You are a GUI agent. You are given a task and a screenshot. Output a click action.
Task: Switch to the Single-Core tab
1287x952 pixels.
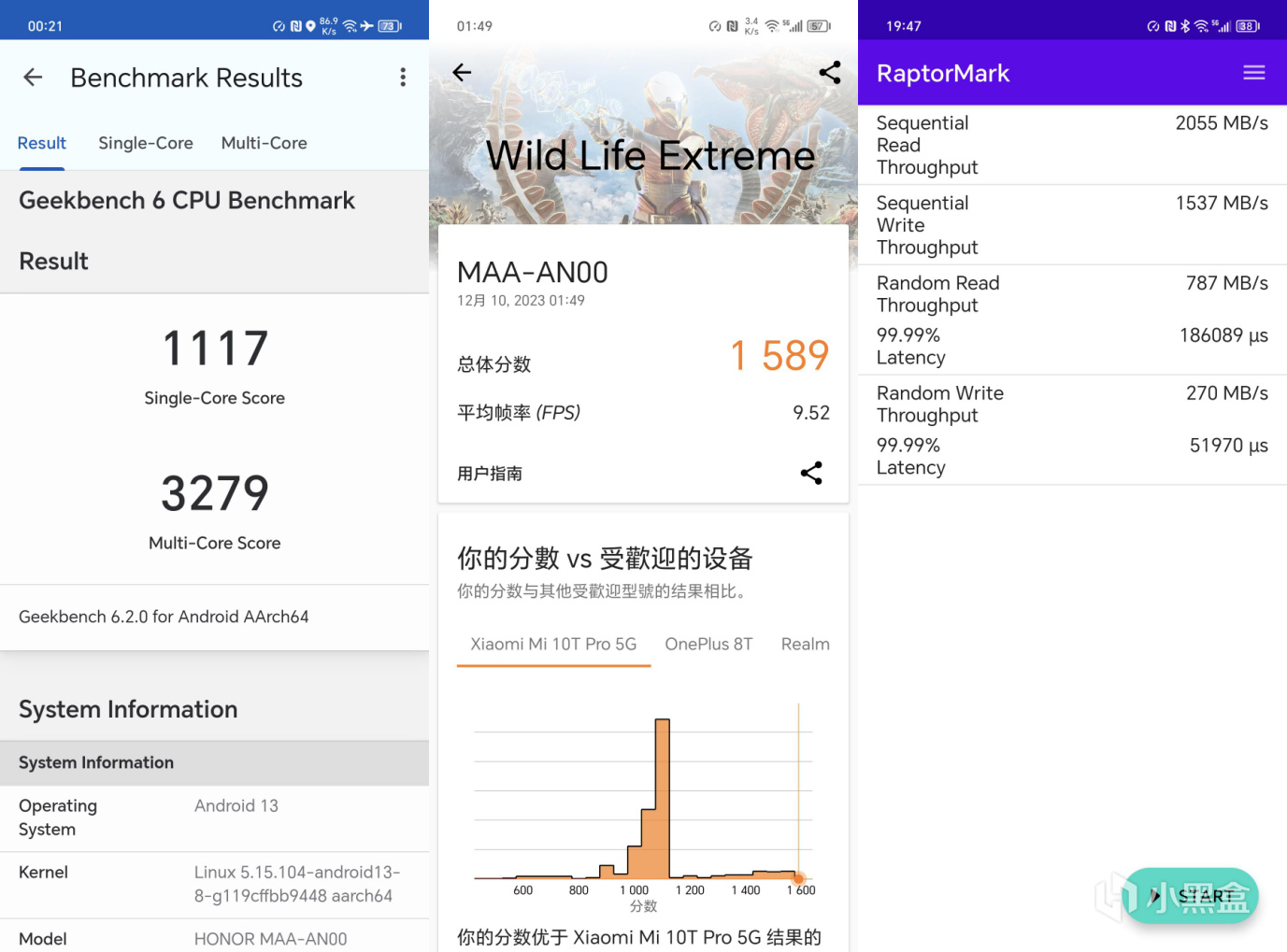pyautogui.click(x=146, y=143)
